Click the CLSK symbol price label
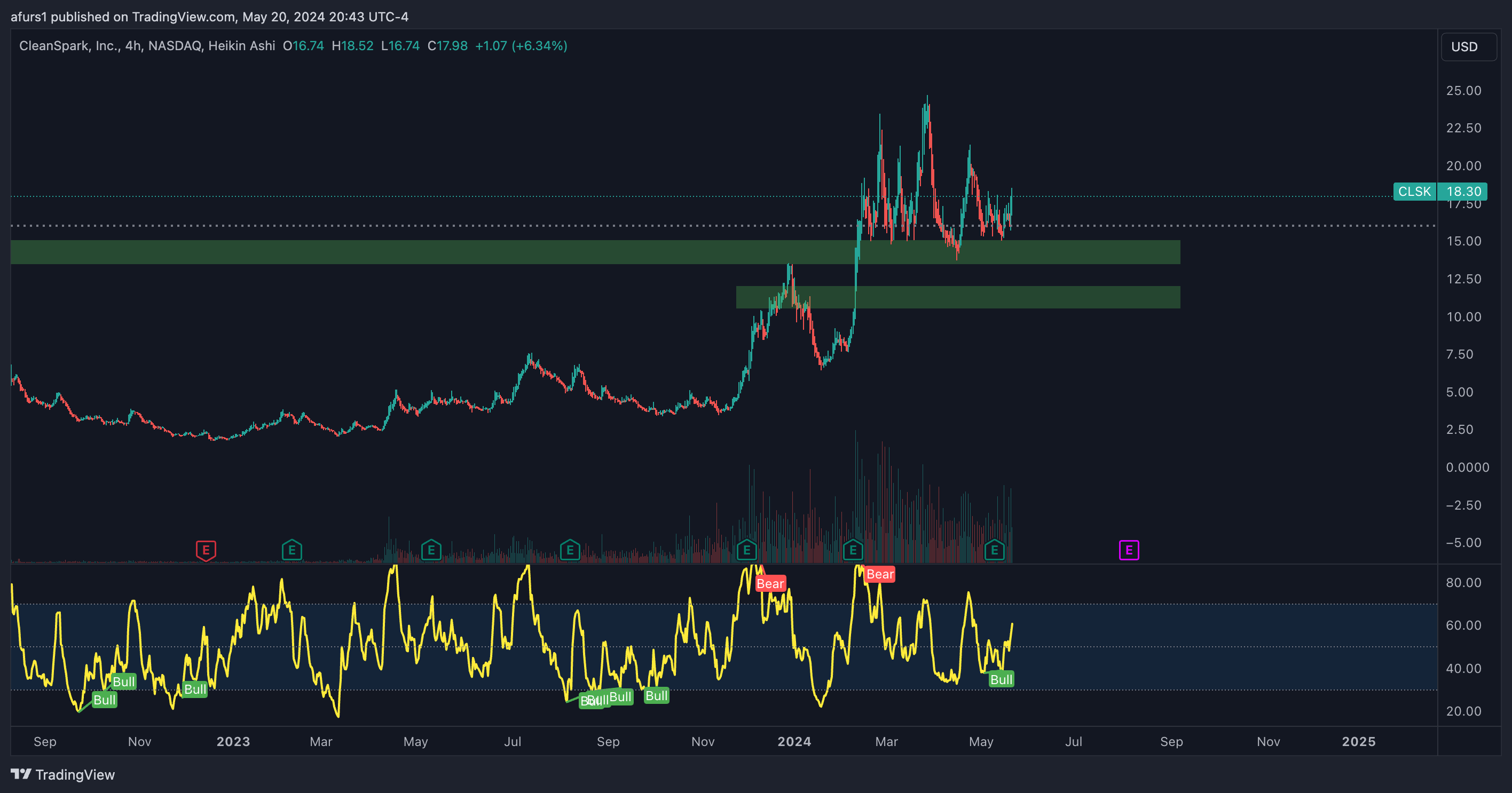Image resolution: width=1512 pixels, height=793 pixels. [1415, 191]
